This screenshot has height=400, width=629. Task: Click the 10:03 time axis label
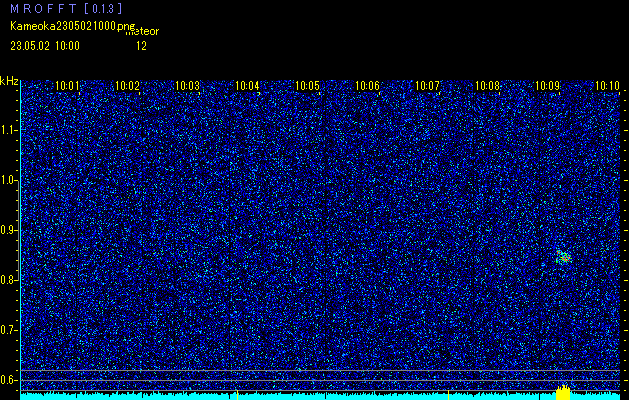click(x=187, y=85)
